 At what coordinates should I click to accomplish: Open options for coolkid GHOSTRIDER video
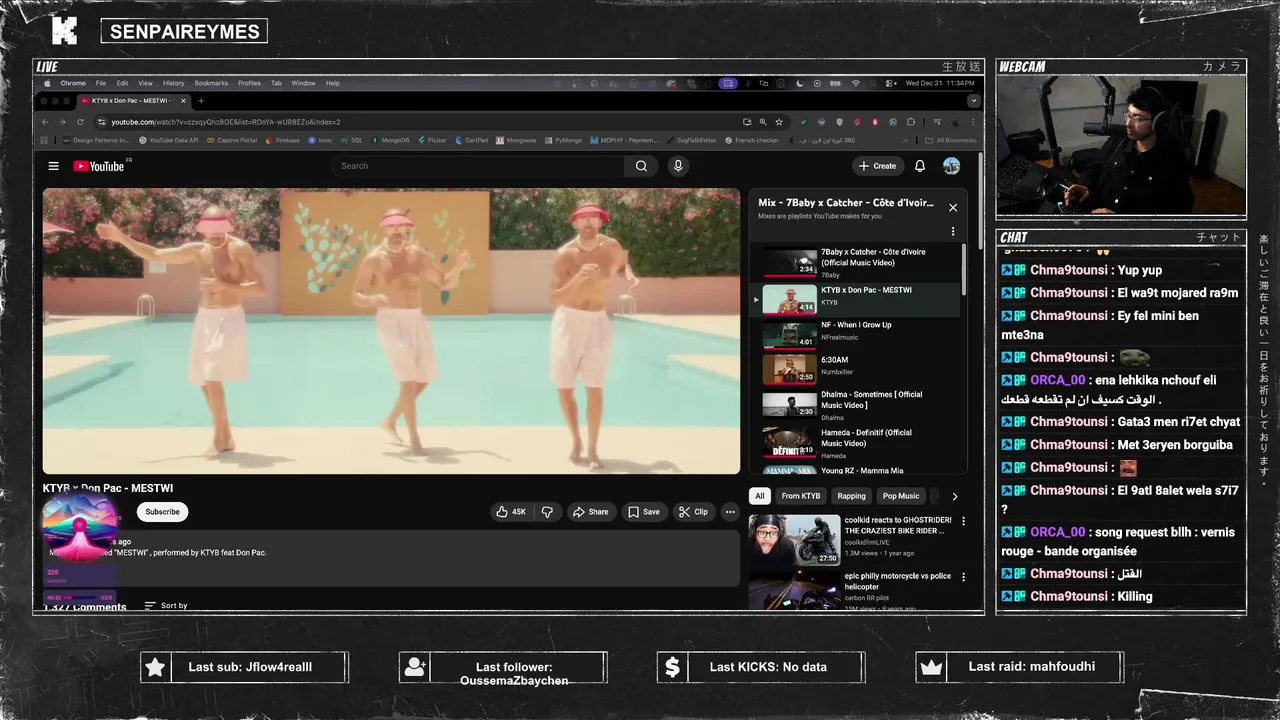tap(963, 521)
